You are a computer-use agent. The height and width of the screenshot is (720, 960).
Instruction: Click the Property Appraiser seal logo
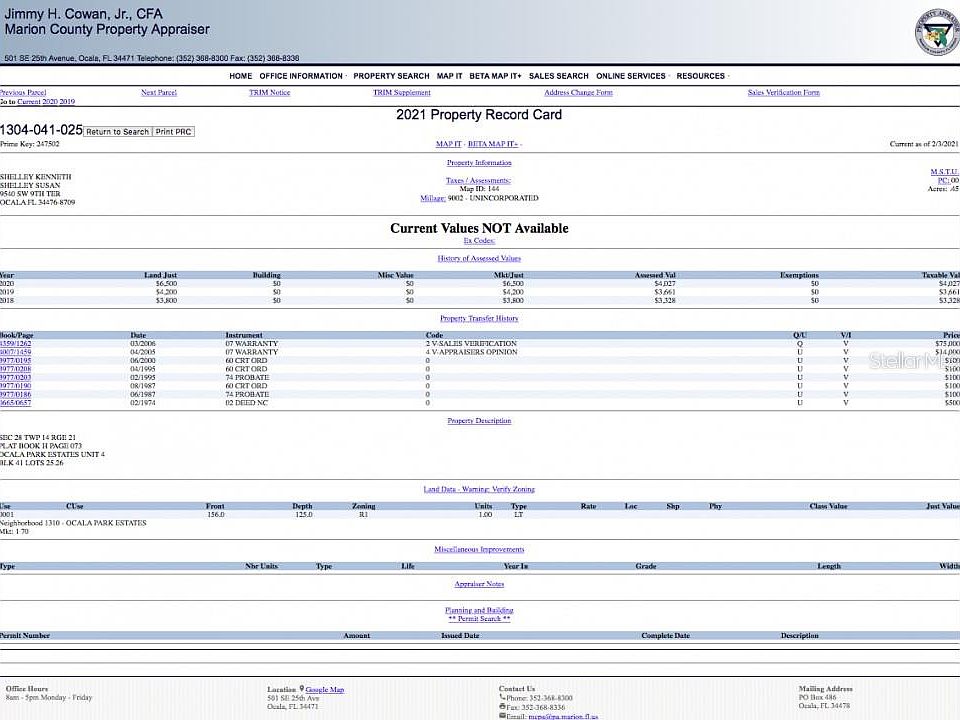point(937,31)
